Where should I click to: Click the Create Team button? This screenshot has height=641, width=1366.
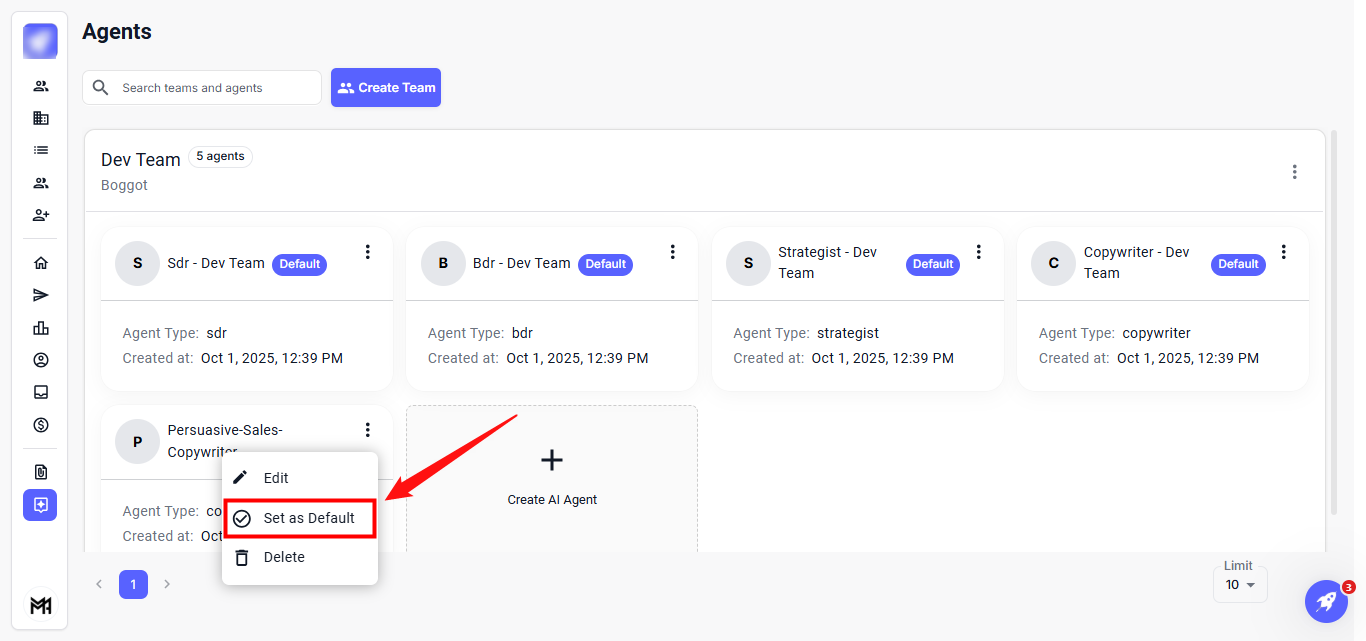[386, 88]
